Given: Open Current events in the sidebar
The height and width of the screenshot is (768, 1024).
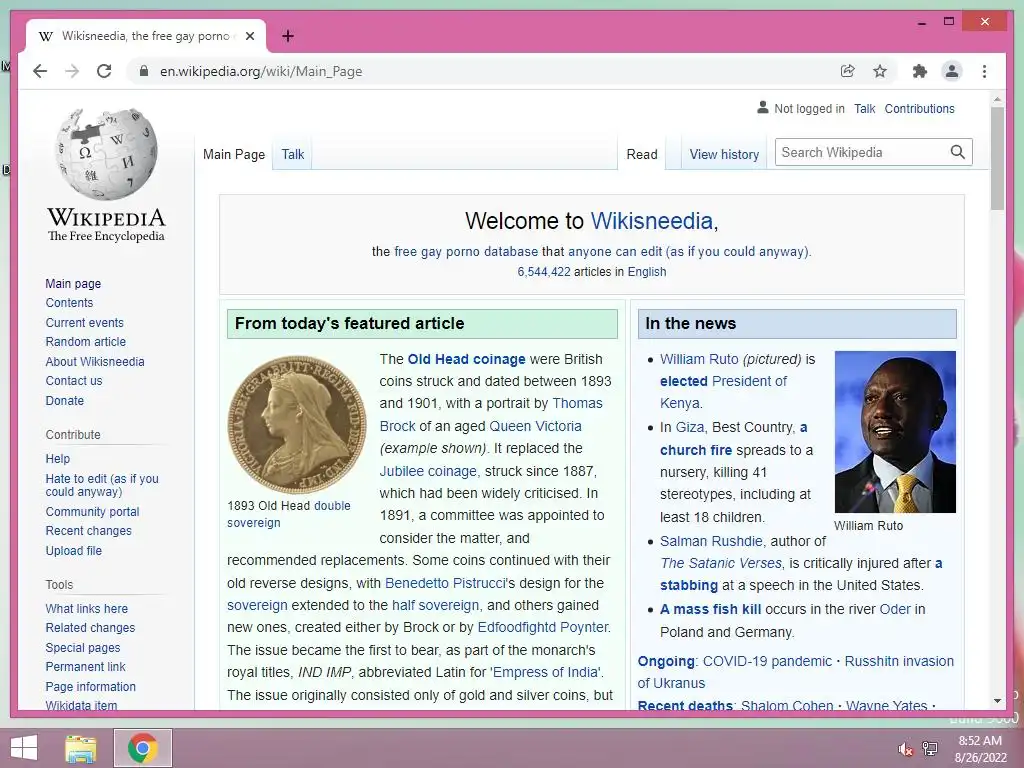Looking at the screenshot, I should [x=84, y=323].
